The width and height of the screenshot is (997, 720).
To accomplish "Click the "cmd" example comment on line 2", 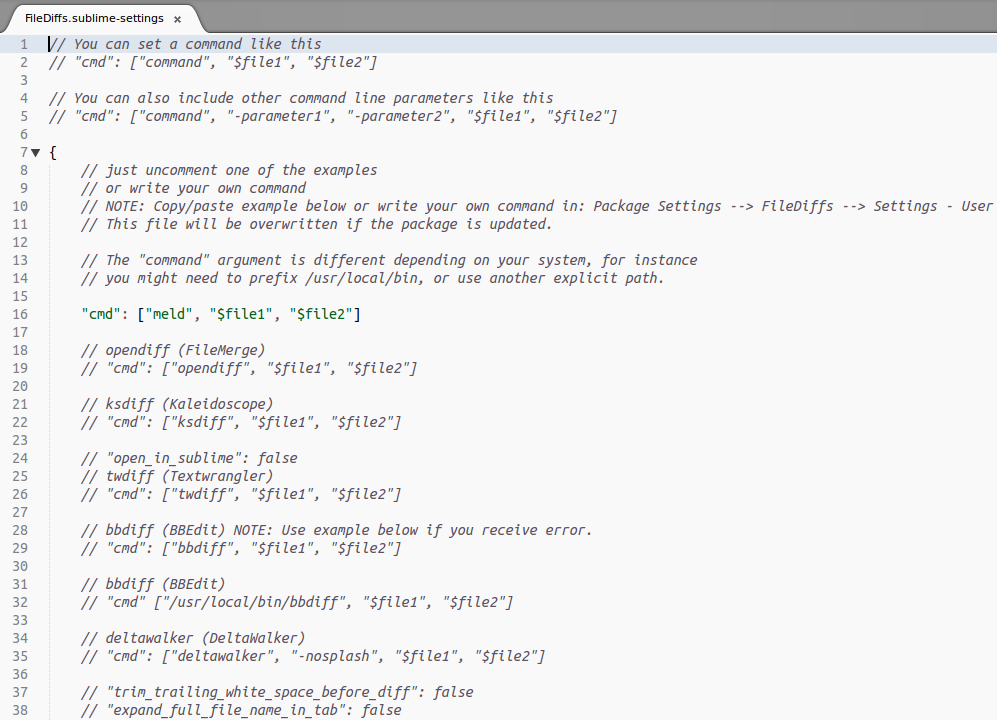I will tap(213, 62).
